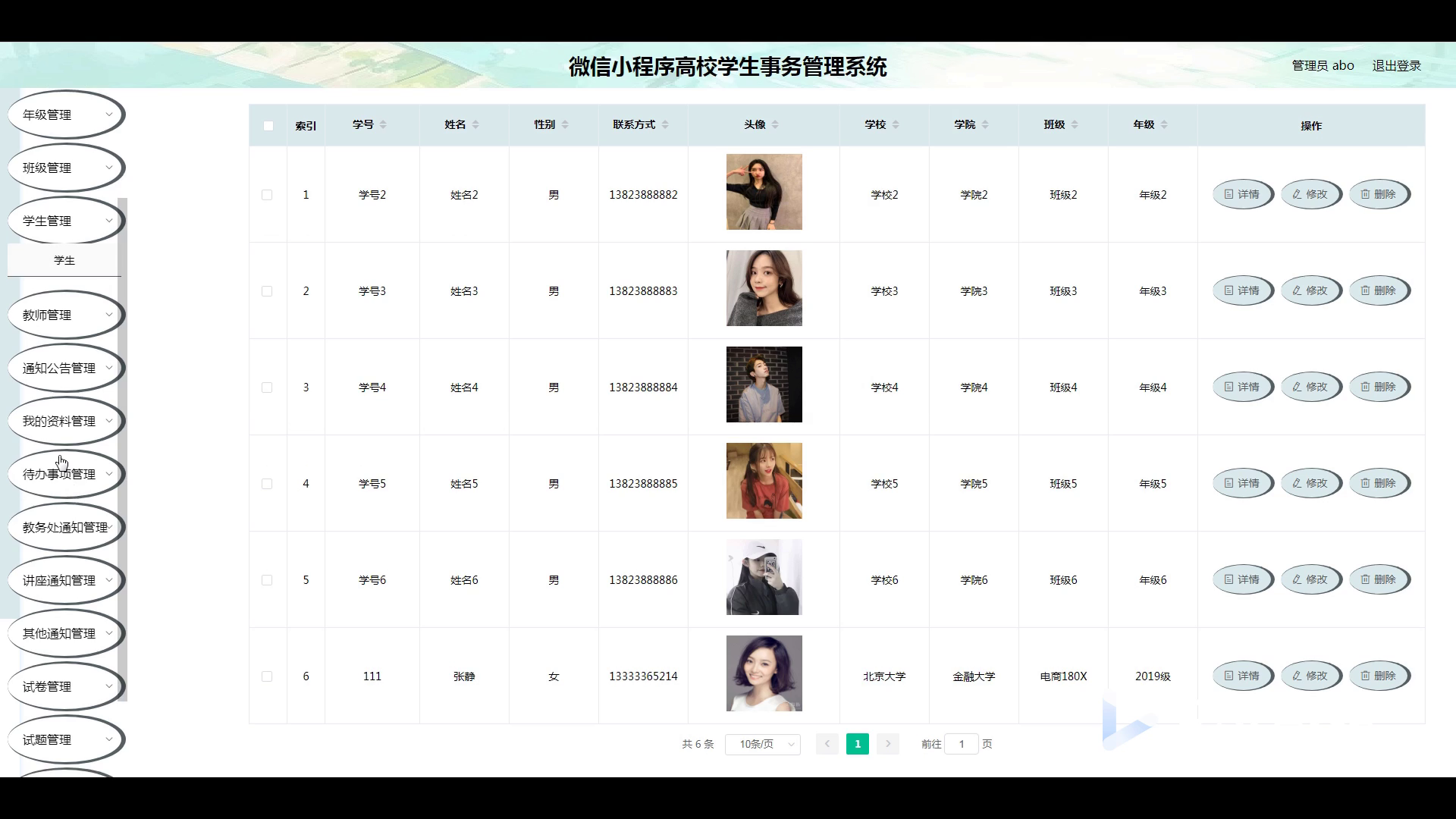Screen dimensions: 1456x819
Task: Click 删除 for 姓名4
Action: pos(1379,387)
